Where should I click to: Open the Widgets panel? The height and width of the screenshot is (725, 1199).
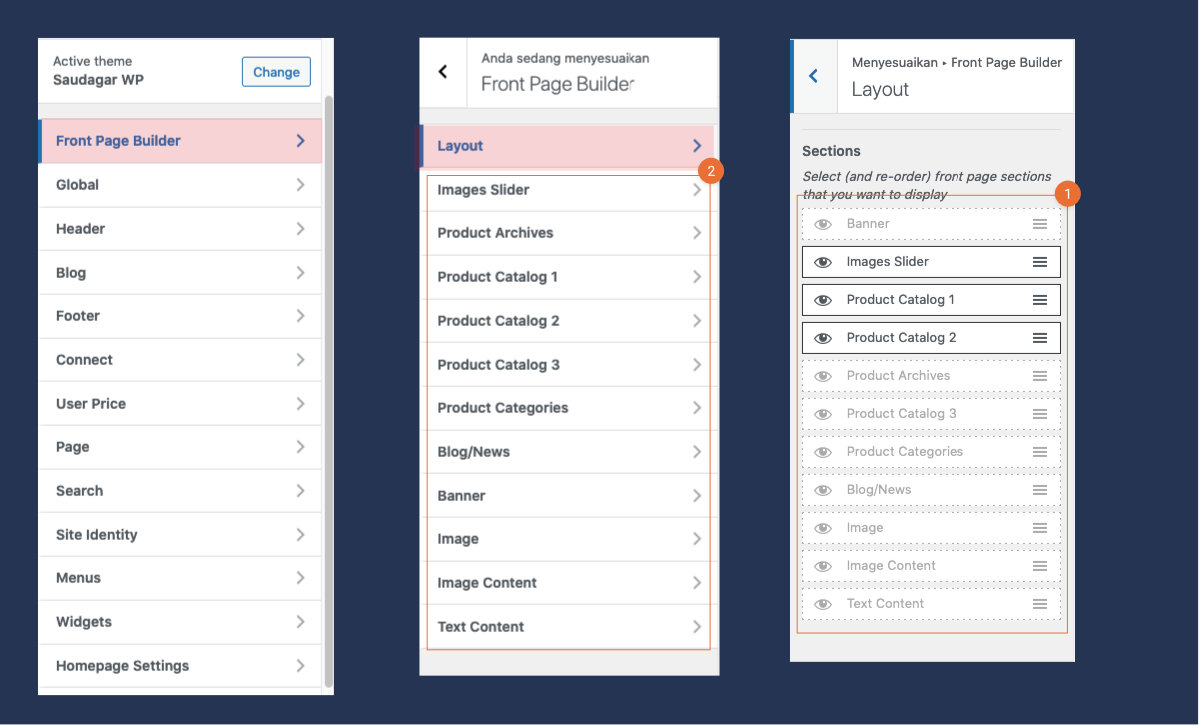pos(180,621)
